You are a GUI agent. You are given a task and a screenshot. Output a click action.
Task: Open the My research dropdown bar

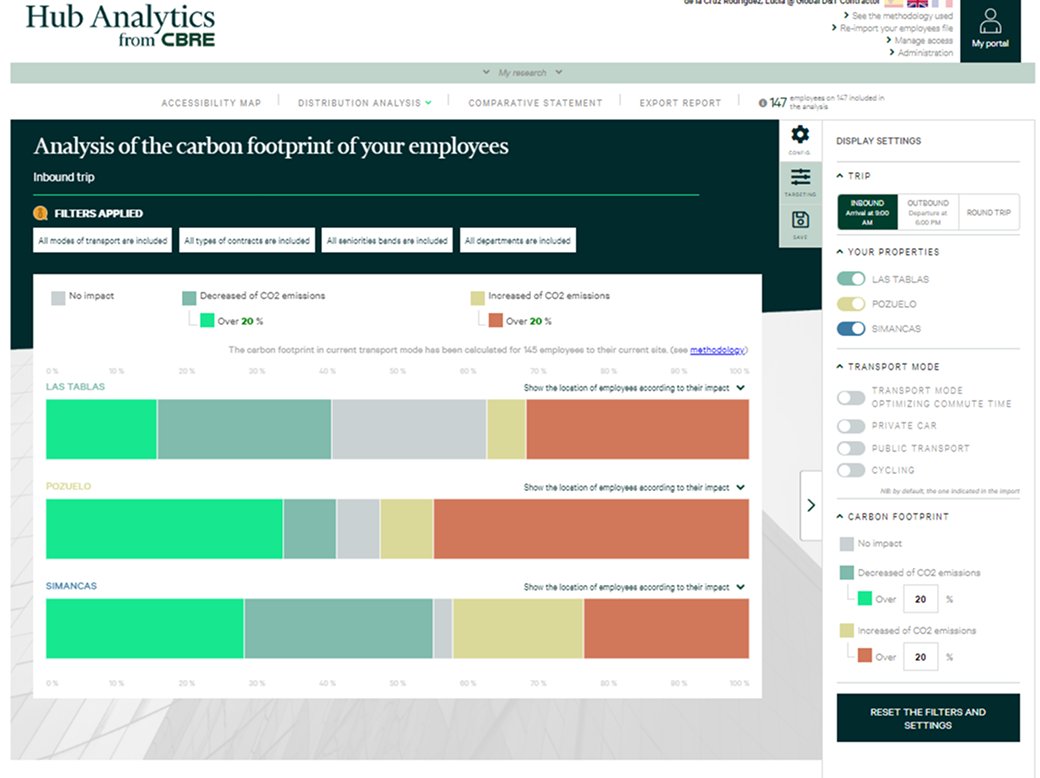[x=523, y=72]
